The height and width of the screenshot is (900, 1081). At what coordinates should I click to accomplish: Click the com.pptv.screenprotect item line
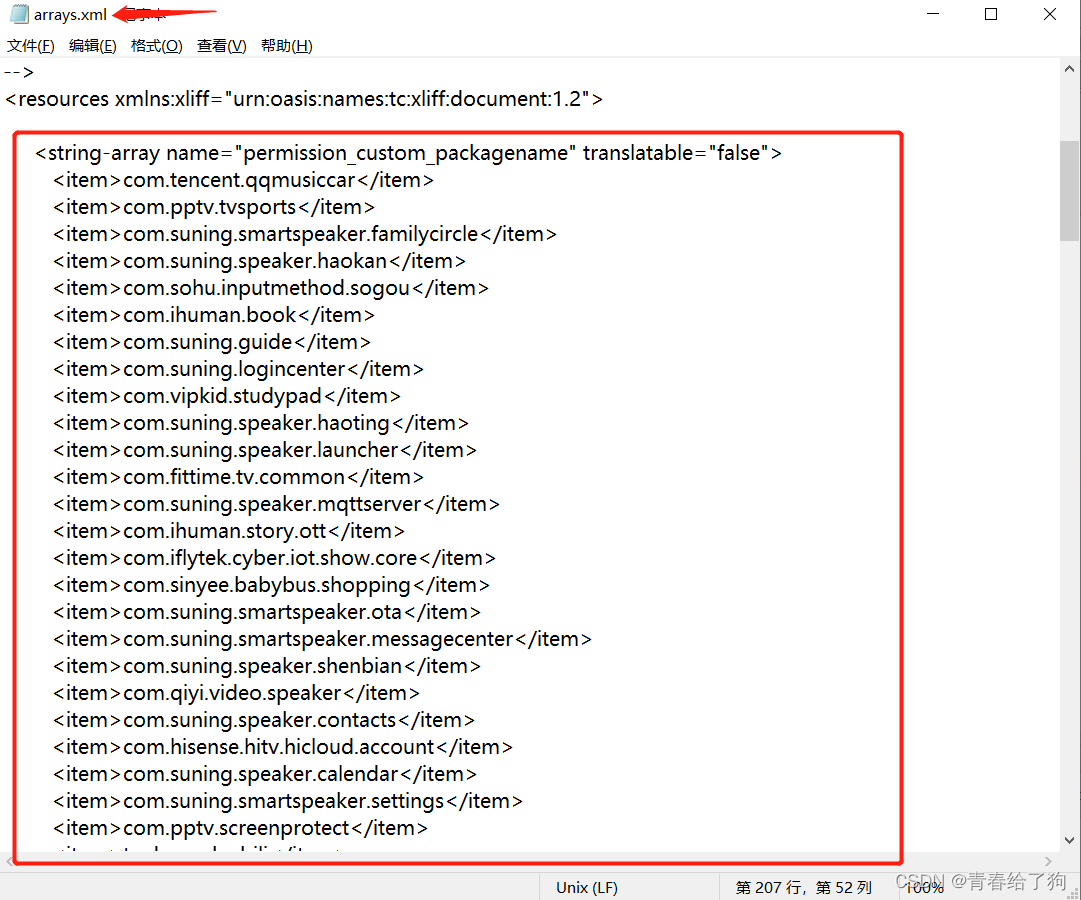[x=241, y=828]
